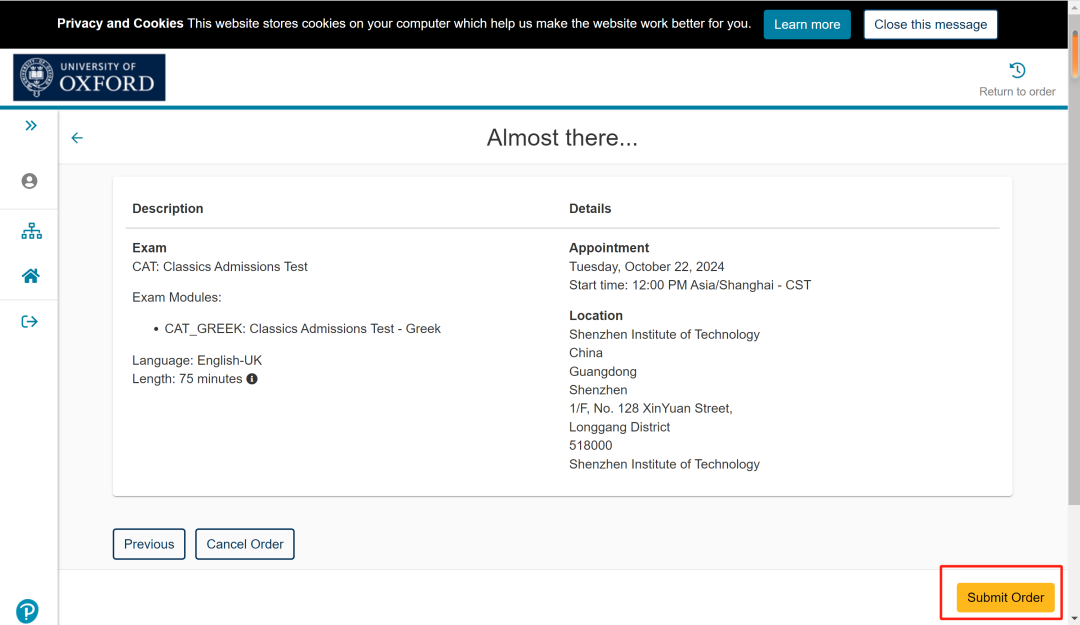Click the Cancel Order button

click(245, 544)
